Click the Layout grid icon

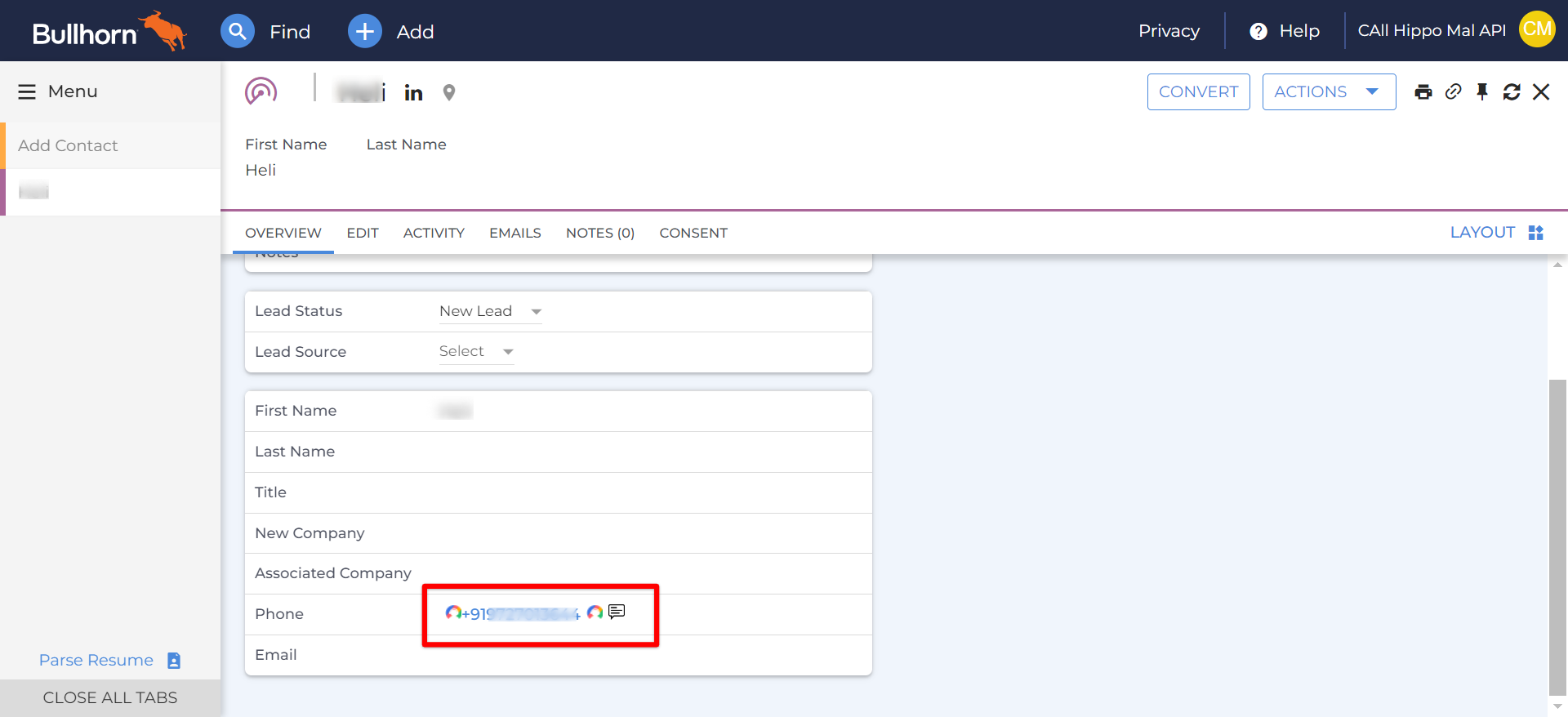pyautogui.click(x=1536, y=233)
